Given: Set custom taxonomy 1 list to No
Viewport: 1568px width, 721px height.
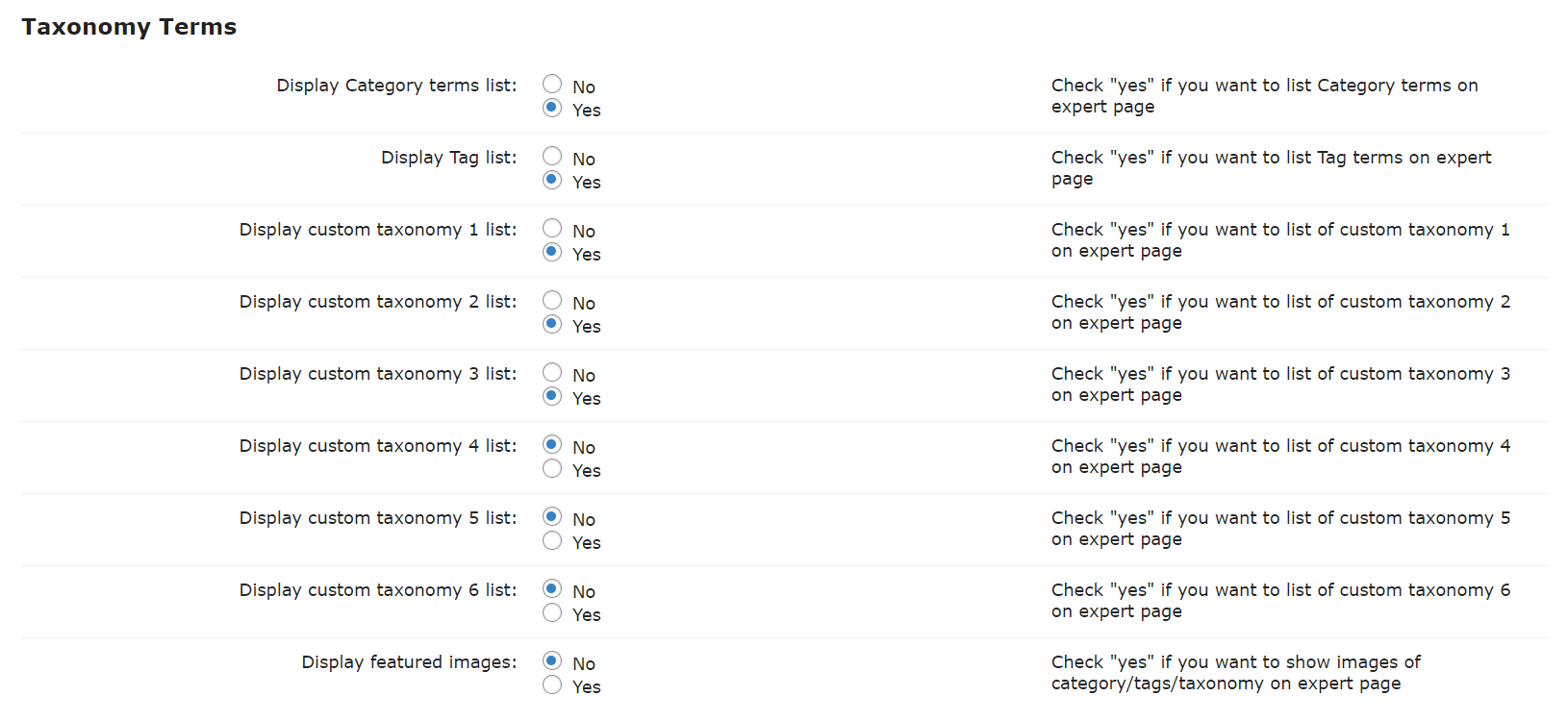Looking at the screenshot, I should (x=552, y=229).
